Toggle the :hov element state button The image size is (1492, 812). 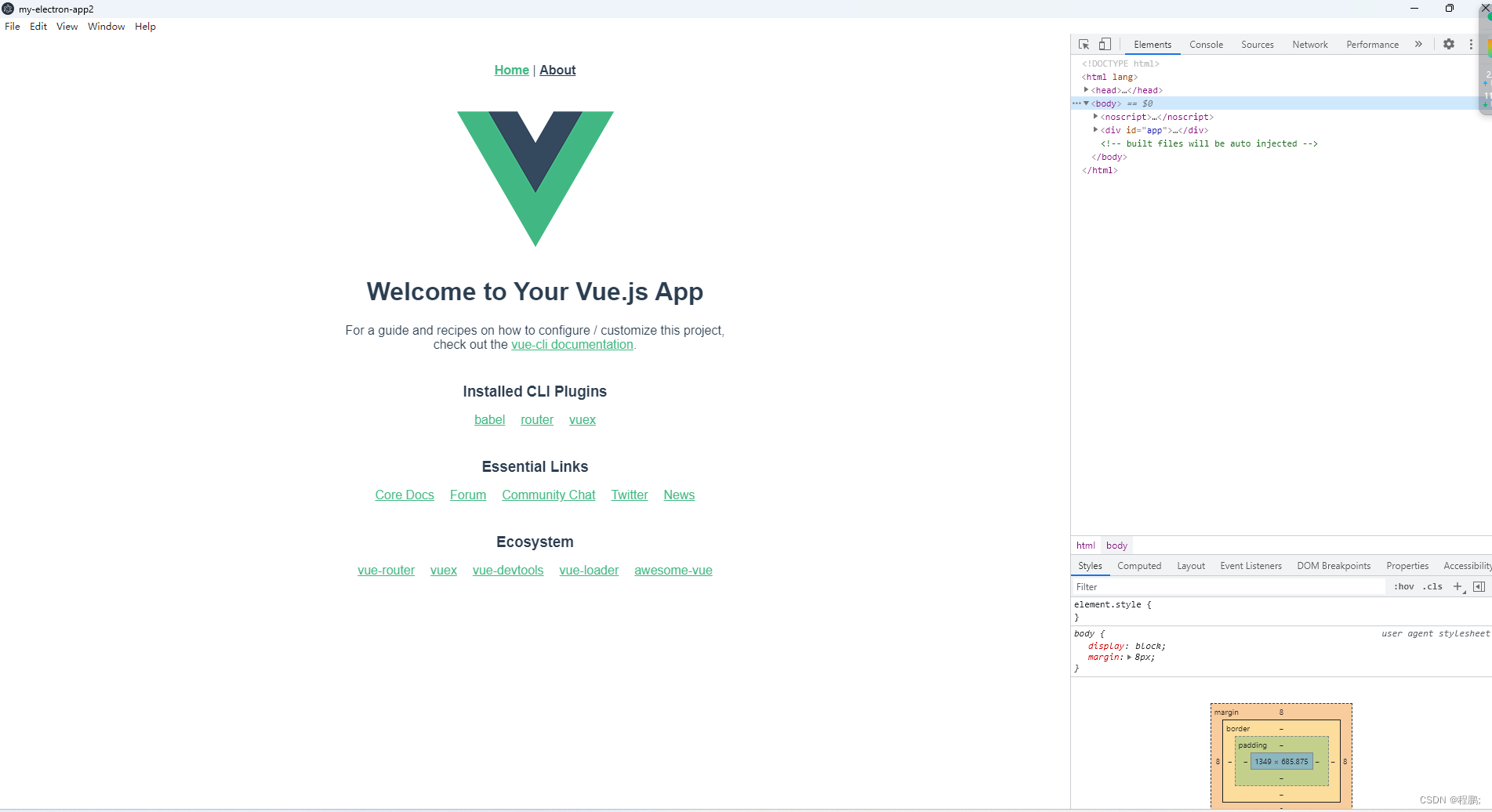pos(1403,587)
